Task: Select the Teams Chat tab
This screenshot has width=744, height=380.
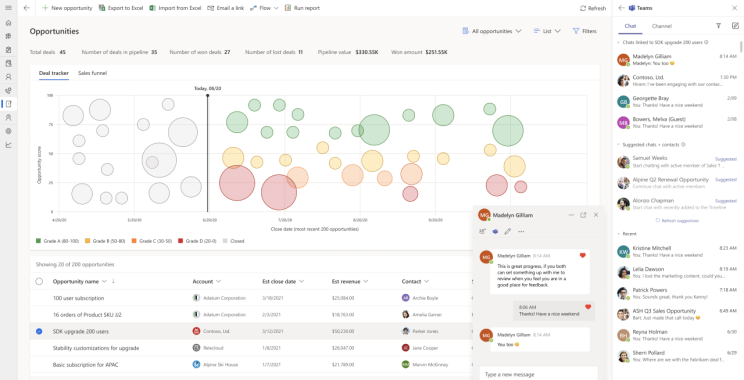Action: click(x=630, y=26)
